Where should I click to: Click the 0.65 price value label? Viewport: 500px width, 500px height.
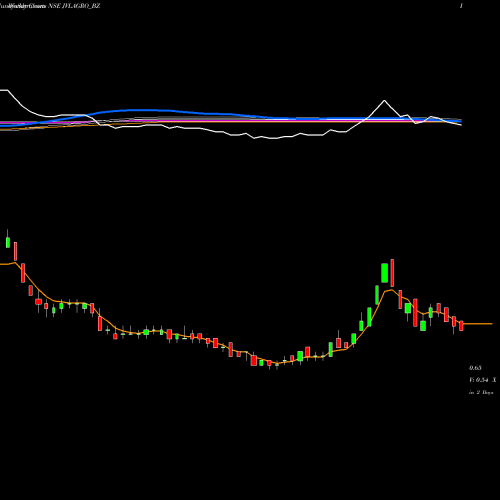click(x=475, y=368)
